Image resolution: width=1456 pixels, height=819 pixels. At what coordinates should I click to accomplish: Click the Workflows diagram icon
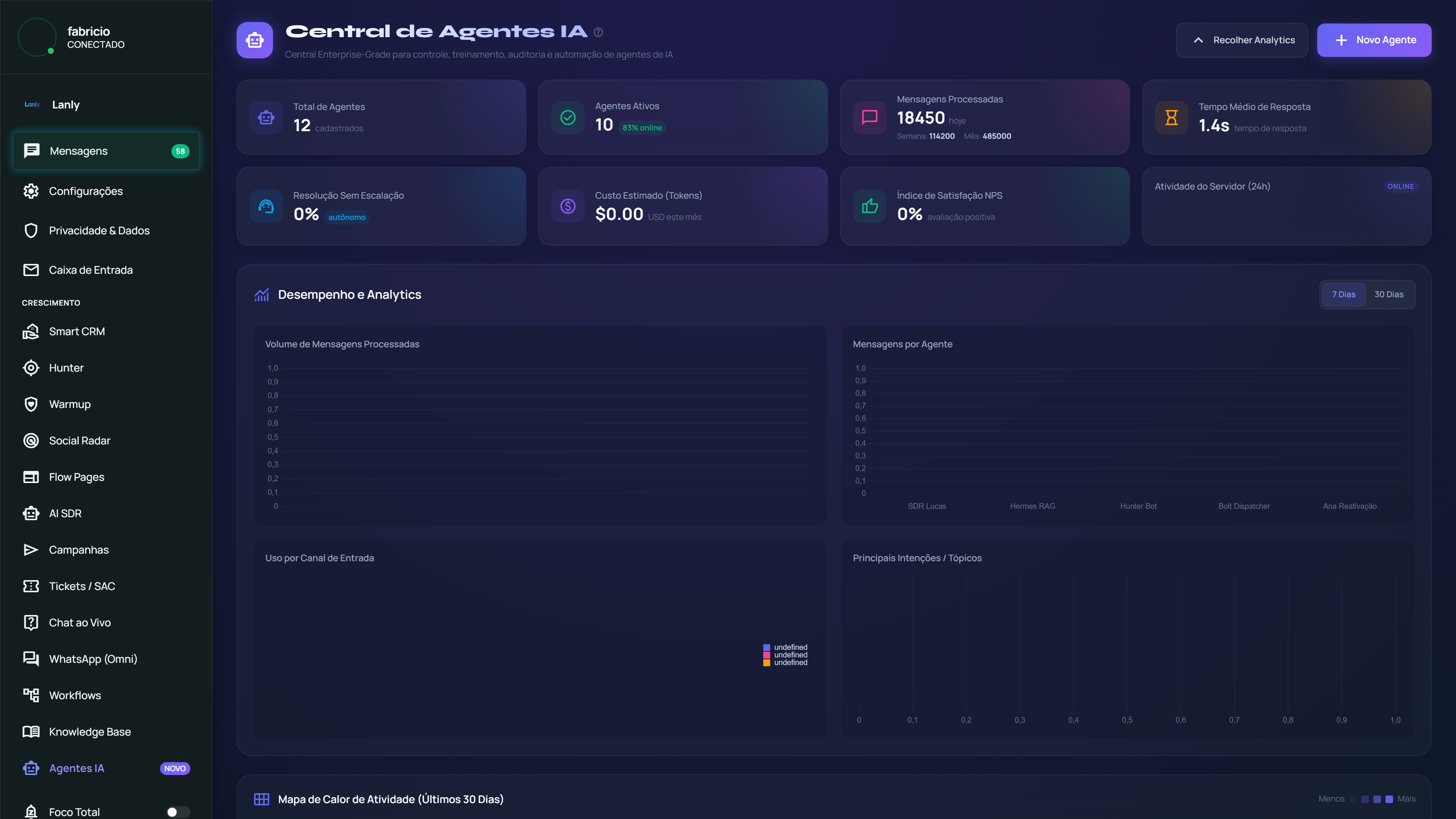(x=31, y=695)
